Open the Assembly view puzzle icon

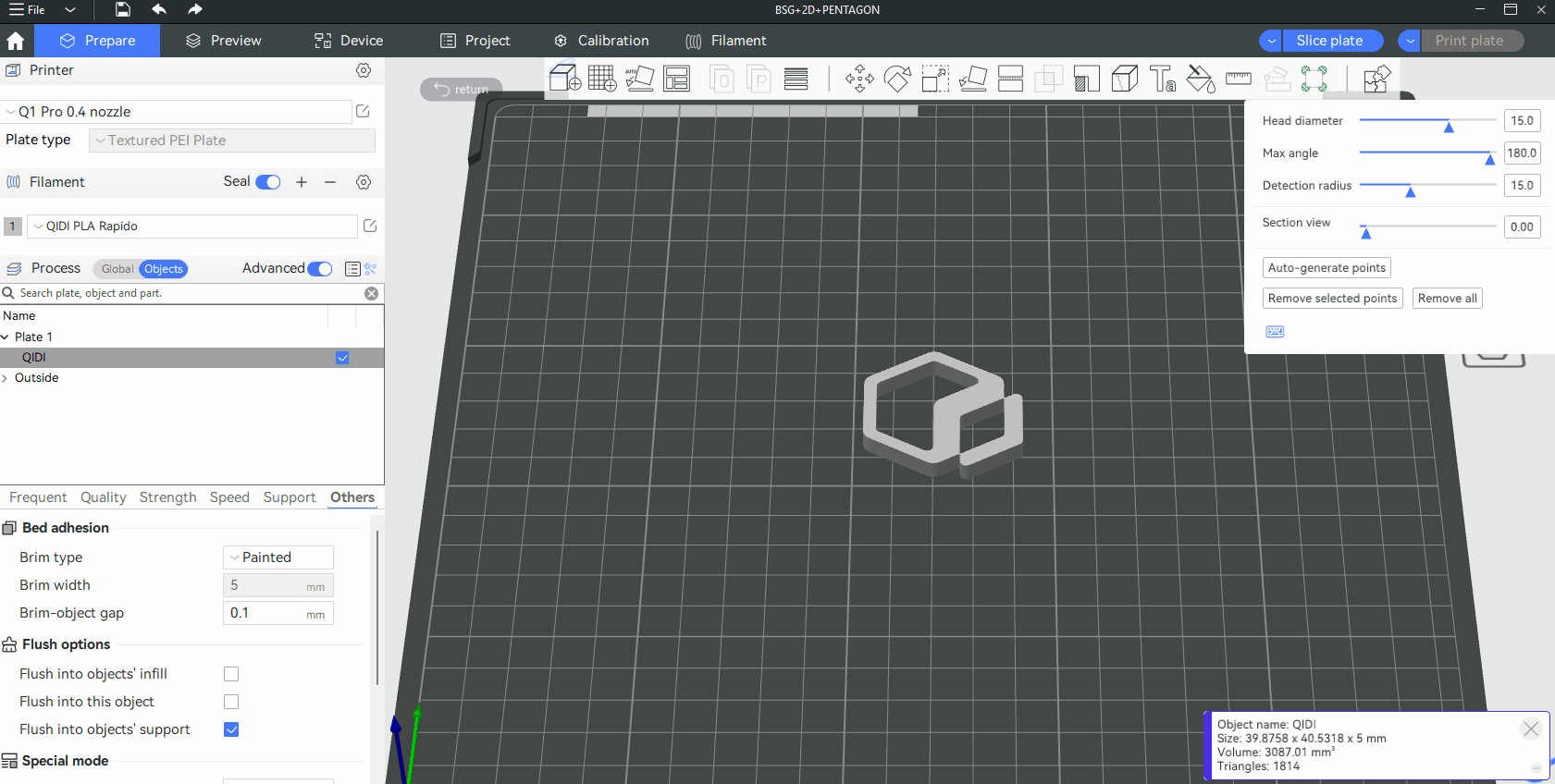pos(1376,79)
